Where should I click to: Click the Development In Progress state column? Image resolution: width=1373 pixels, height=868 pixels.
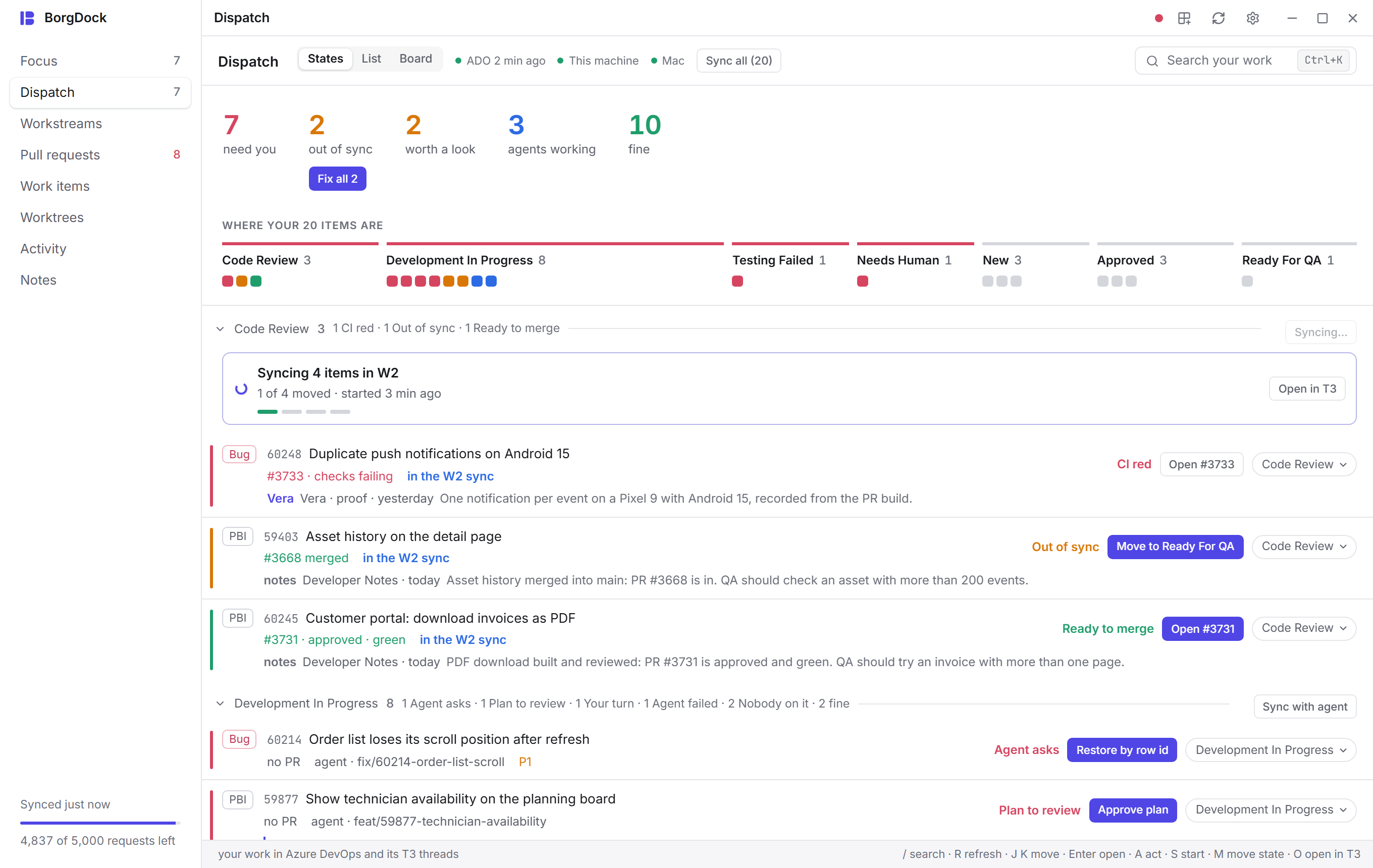click(x=555, y=265)
